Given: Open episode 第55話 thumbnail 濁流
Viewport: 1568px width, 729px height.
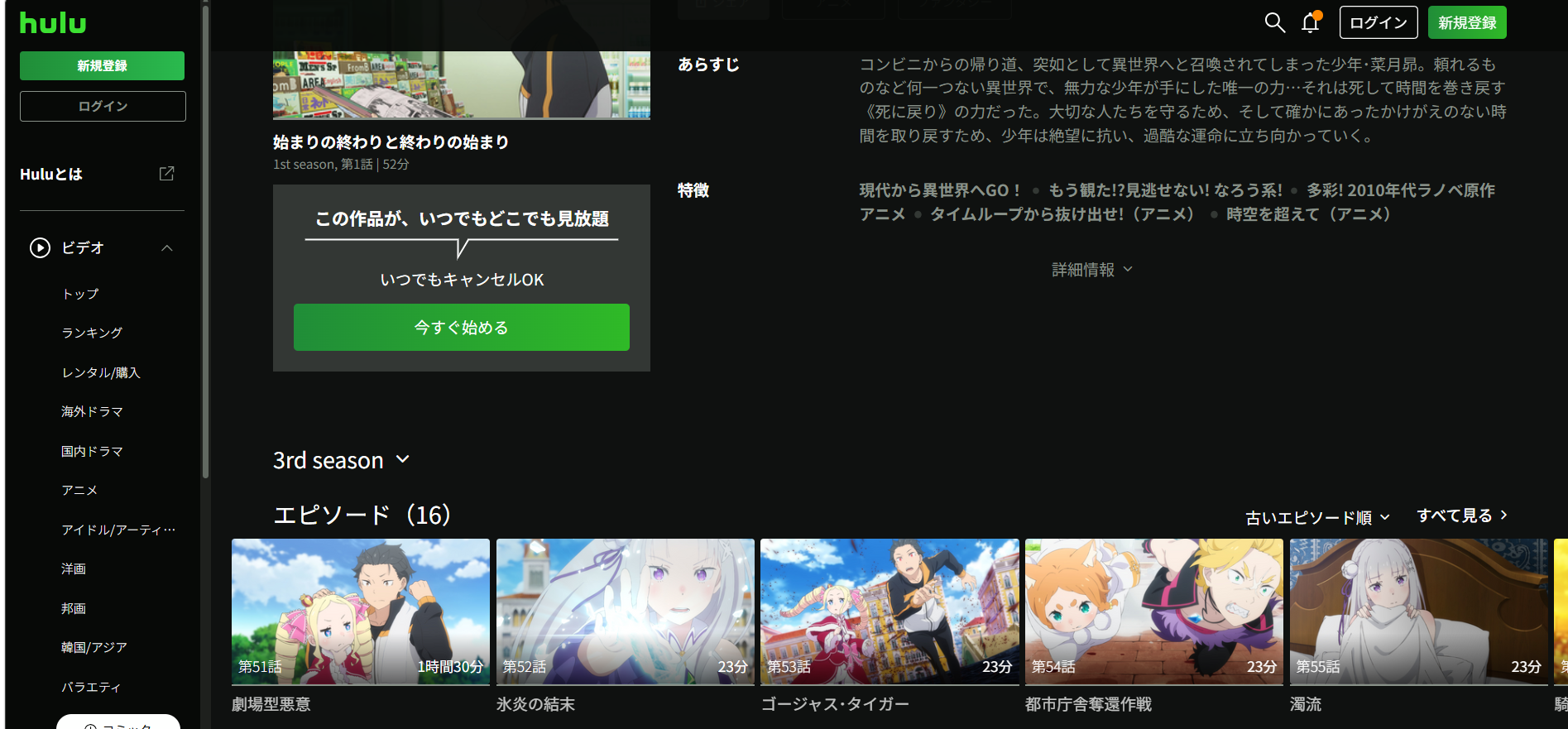Looking at the screenshot, I should click(x=1419, y=611).
